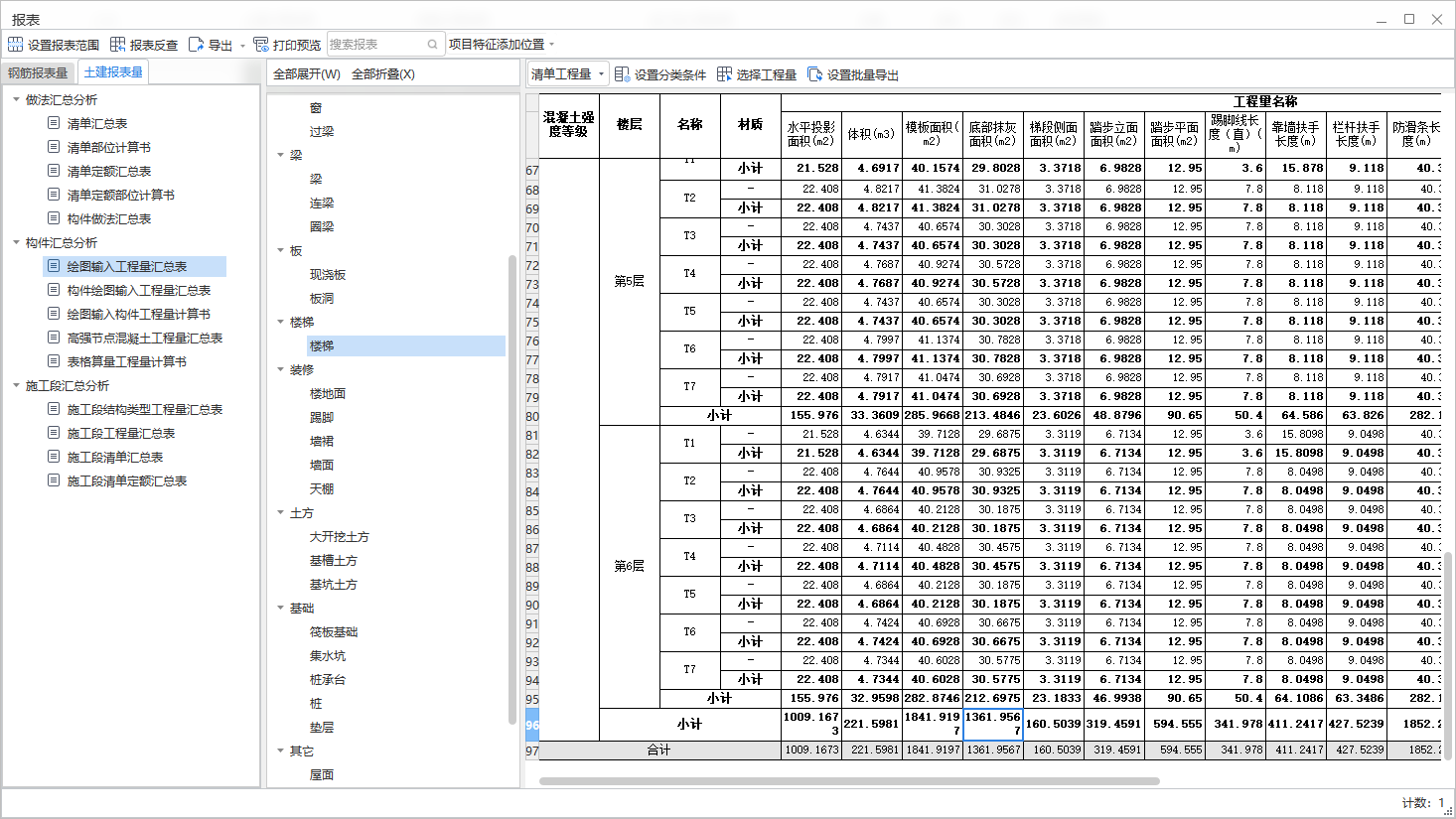Collapse the 装修 category node
1456x819 pixels.
click(280, 369)
